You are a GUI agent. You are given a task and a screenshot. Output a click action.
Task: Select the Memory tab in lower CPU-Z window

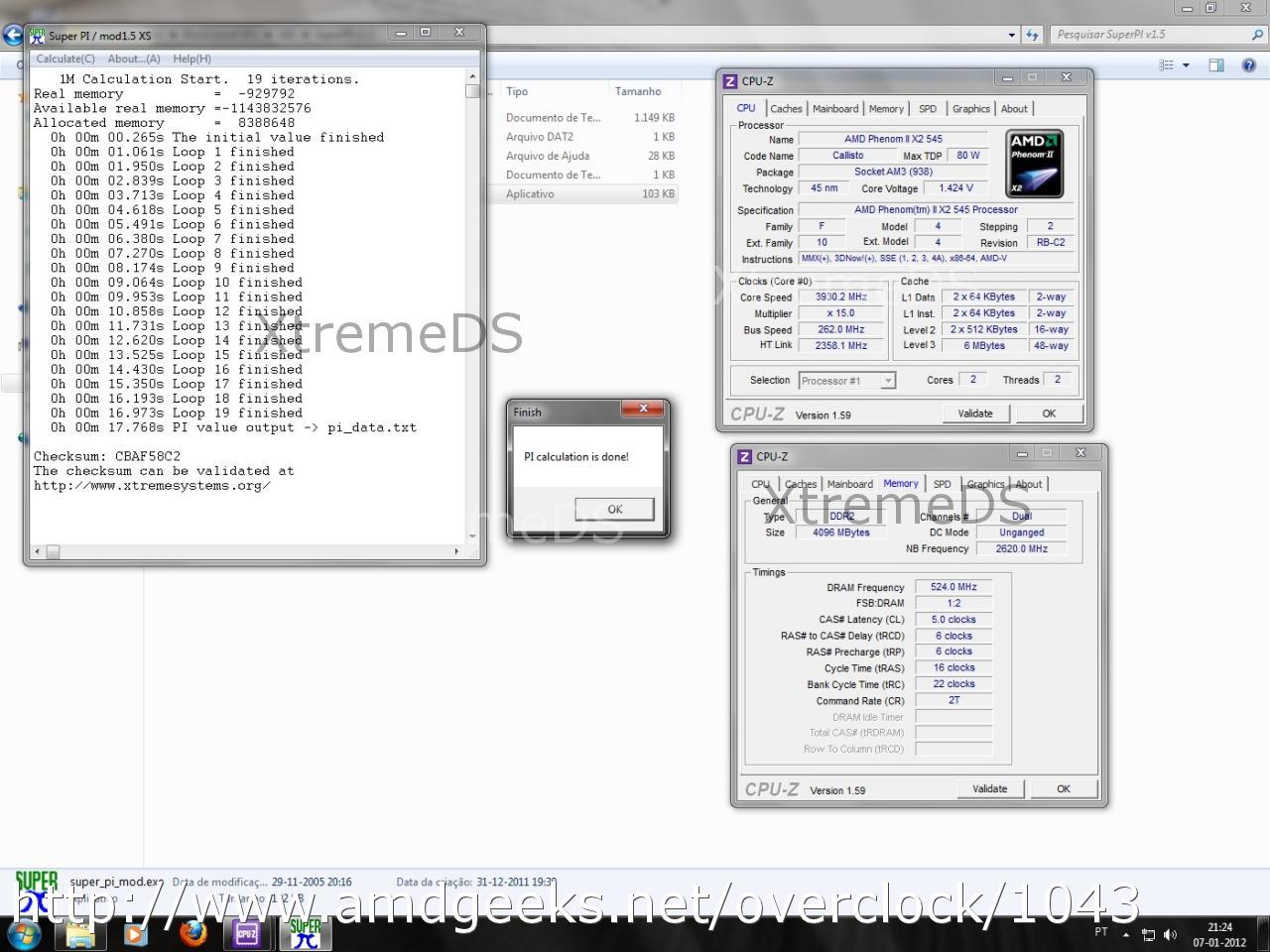point(901,484)
